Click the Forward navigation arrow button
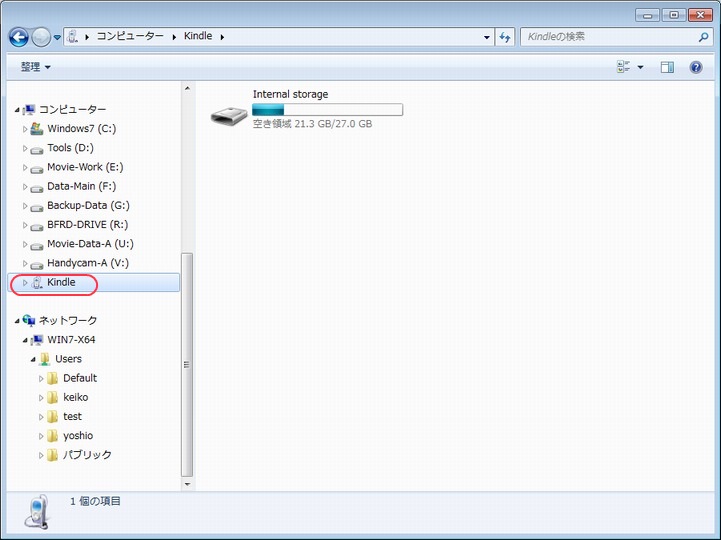This screenshot has height=540, width=721. [x=41, y=37]
